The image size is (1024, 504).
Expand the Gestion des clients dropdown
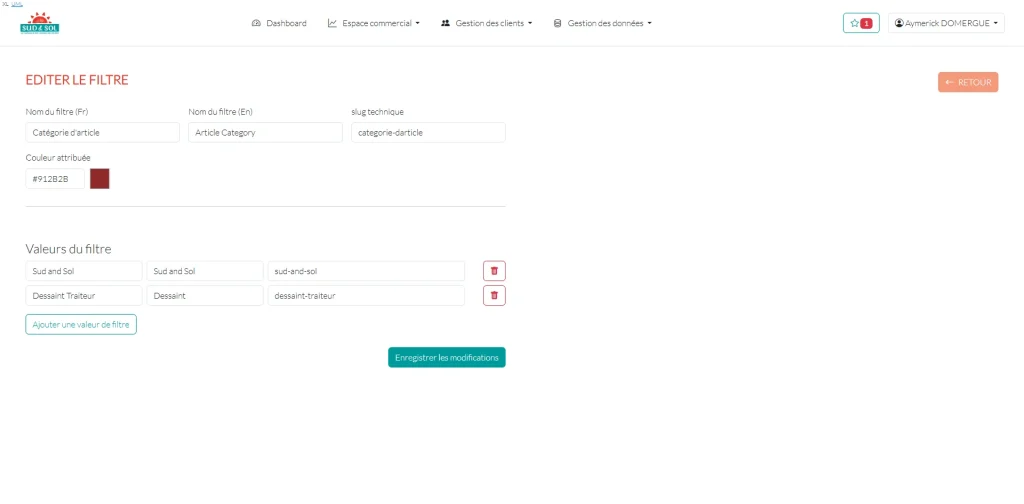pos(487,23)
